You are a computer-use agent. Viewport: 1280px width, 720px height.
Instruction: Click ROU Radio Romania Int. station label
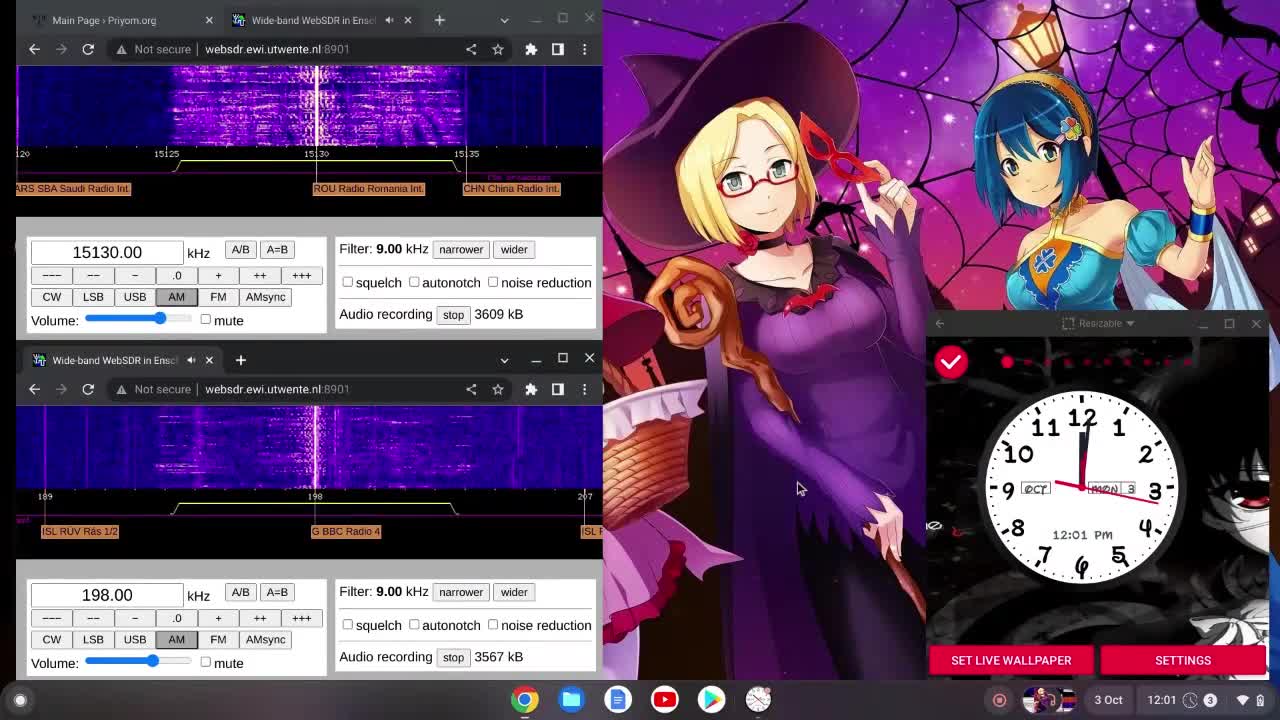pos(369,189)
